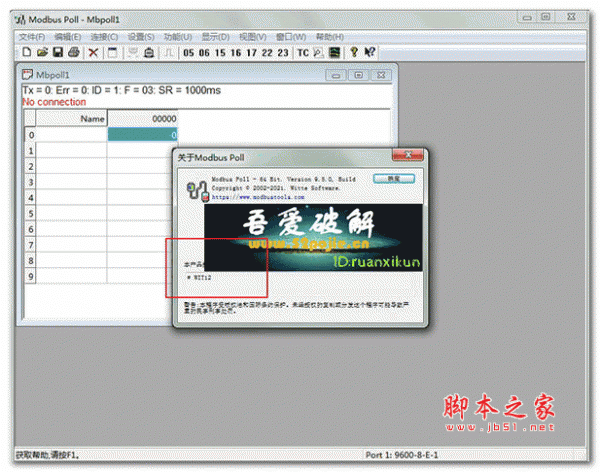Open the magnifier traffic viewer icon
The height and width of the screenshot is (472, 600).
click(318, 52)
